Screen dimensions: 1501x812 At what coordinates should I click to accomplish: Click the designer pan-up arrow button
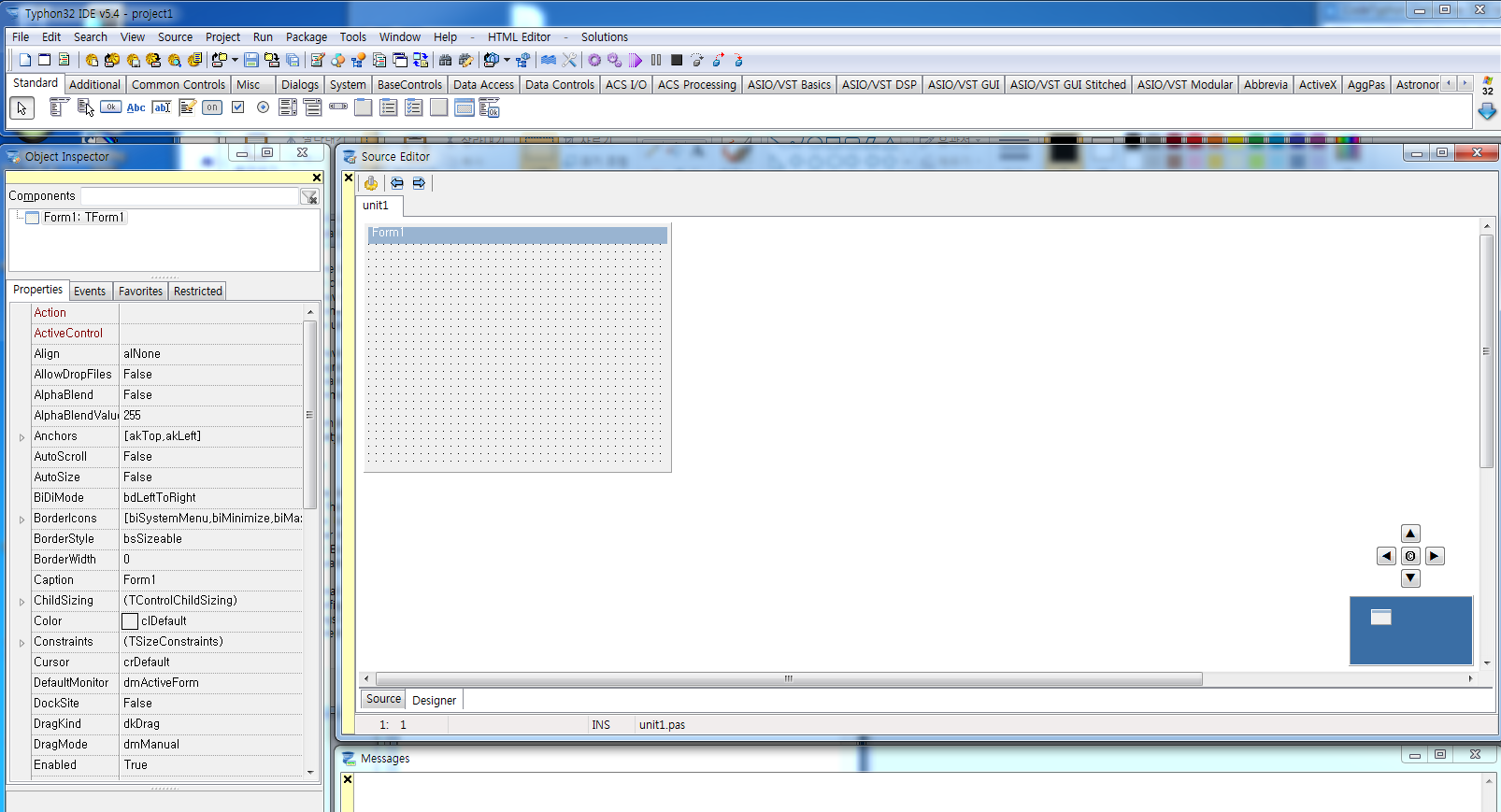pyautogui.click(x=1410, y=534)
